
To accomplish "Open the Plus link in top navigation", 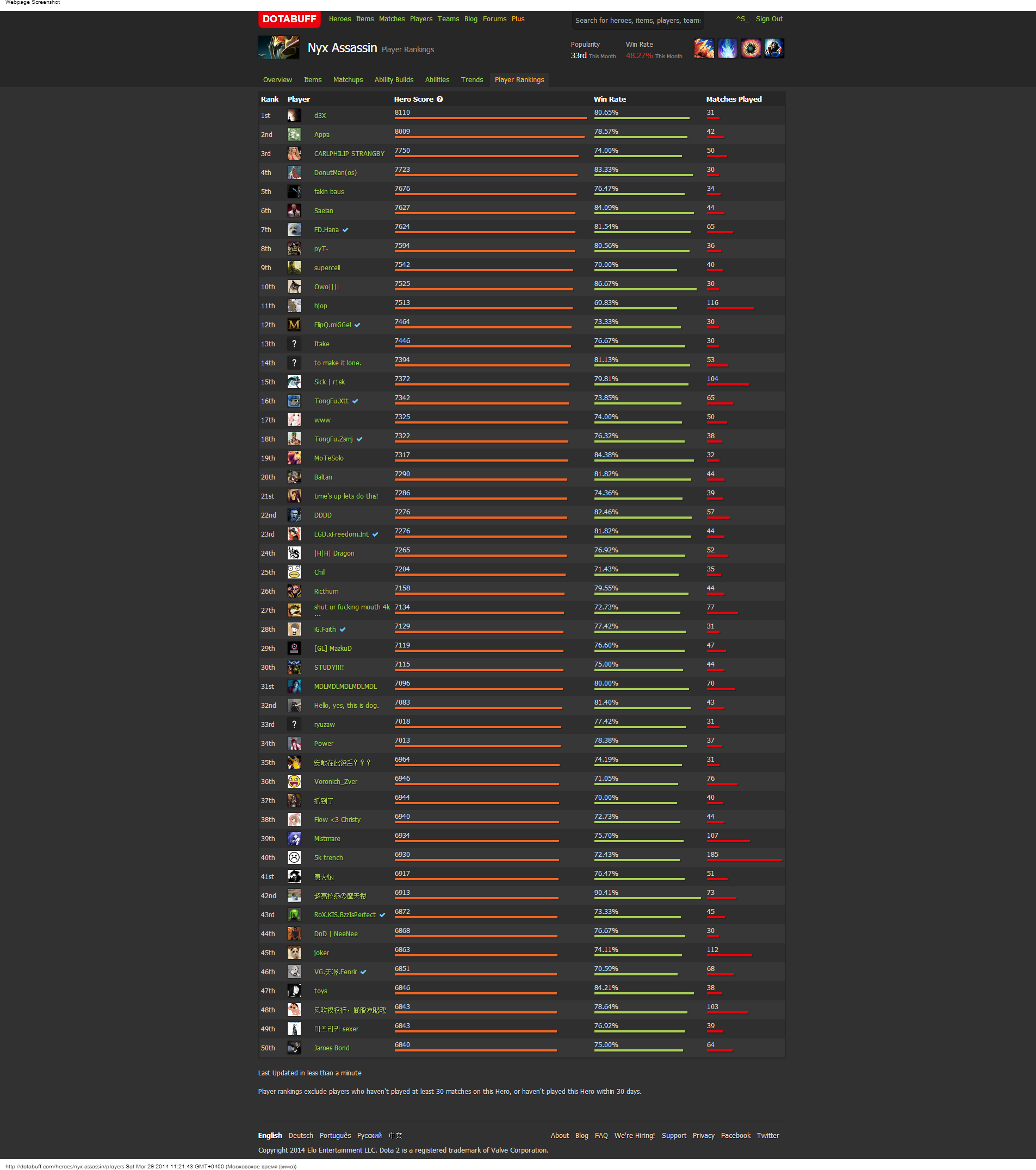I will pyautogui.click(x=518, y=19).
